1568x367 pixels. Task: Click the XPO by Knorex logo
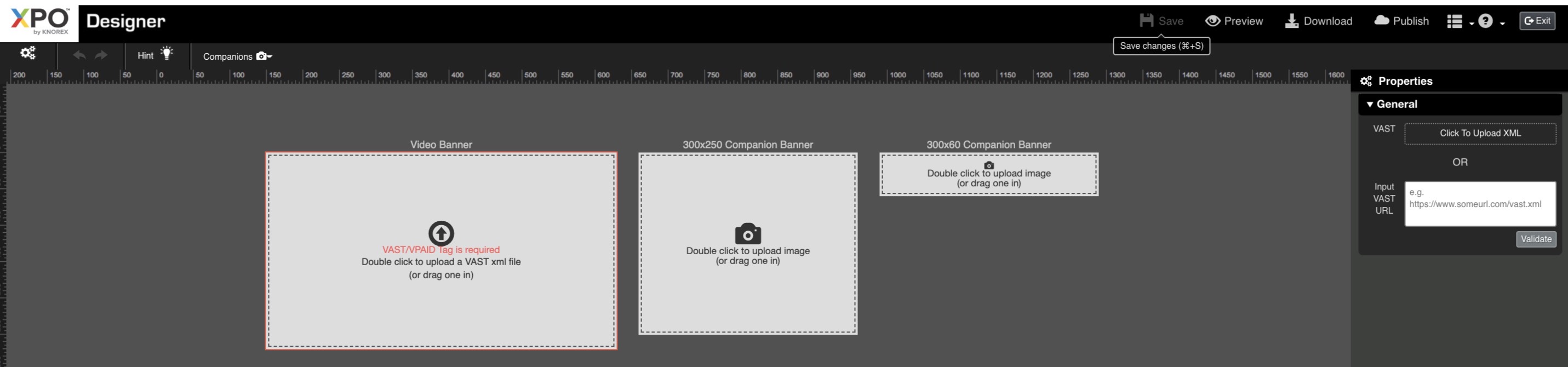click(x=39, y=21)
